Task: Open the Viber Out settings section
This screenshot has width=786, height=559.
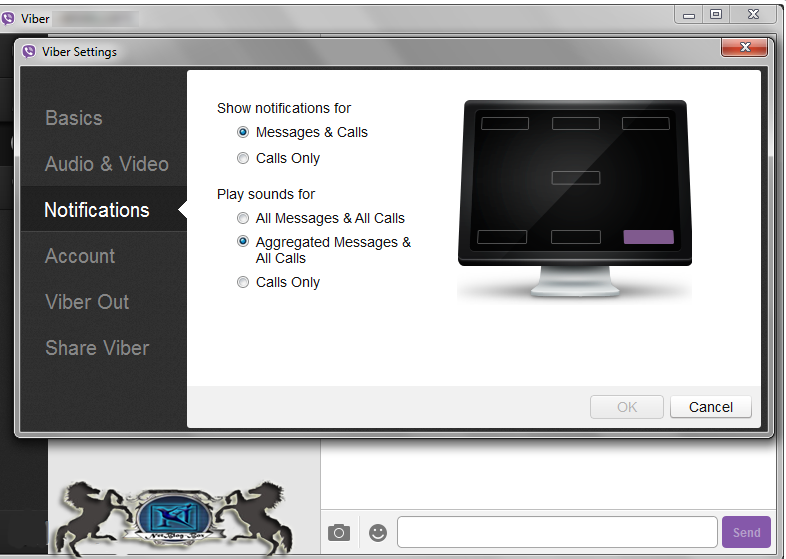Action: click(87, 302)
